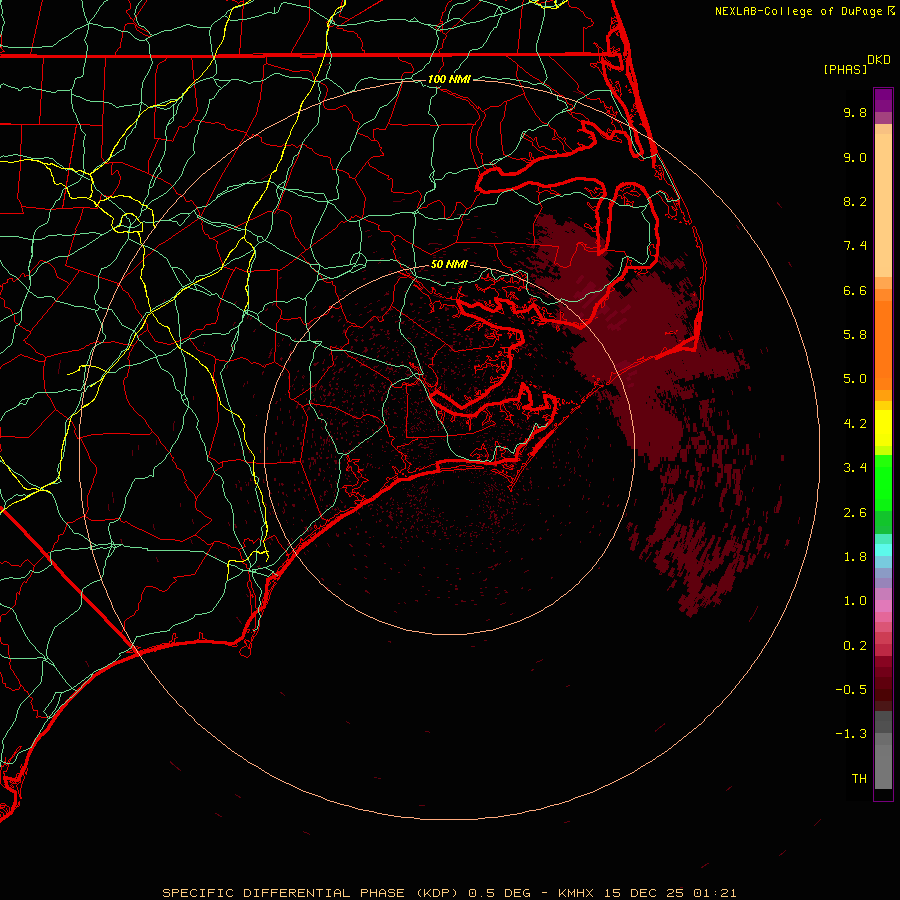Pick the 5.0 legend scale label
The height and width of the screenshot is (900, 900).
(x=855, y=379)
